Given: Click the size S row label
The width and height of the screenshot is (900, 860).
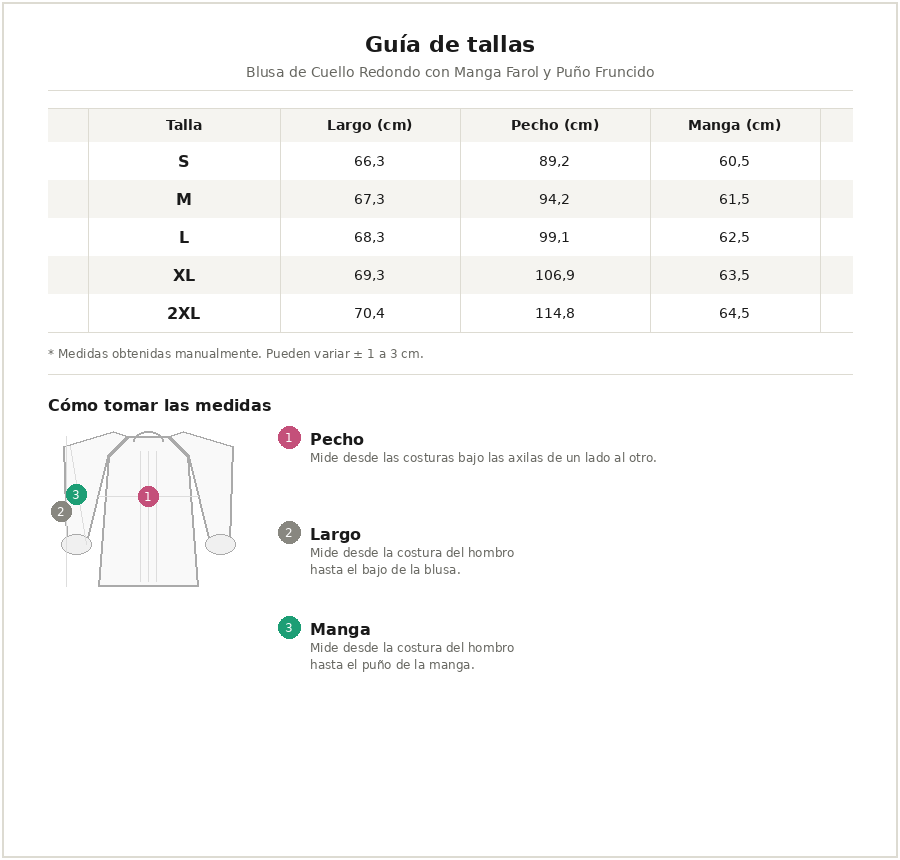Looking at the screenshot, I should (184, 162).
